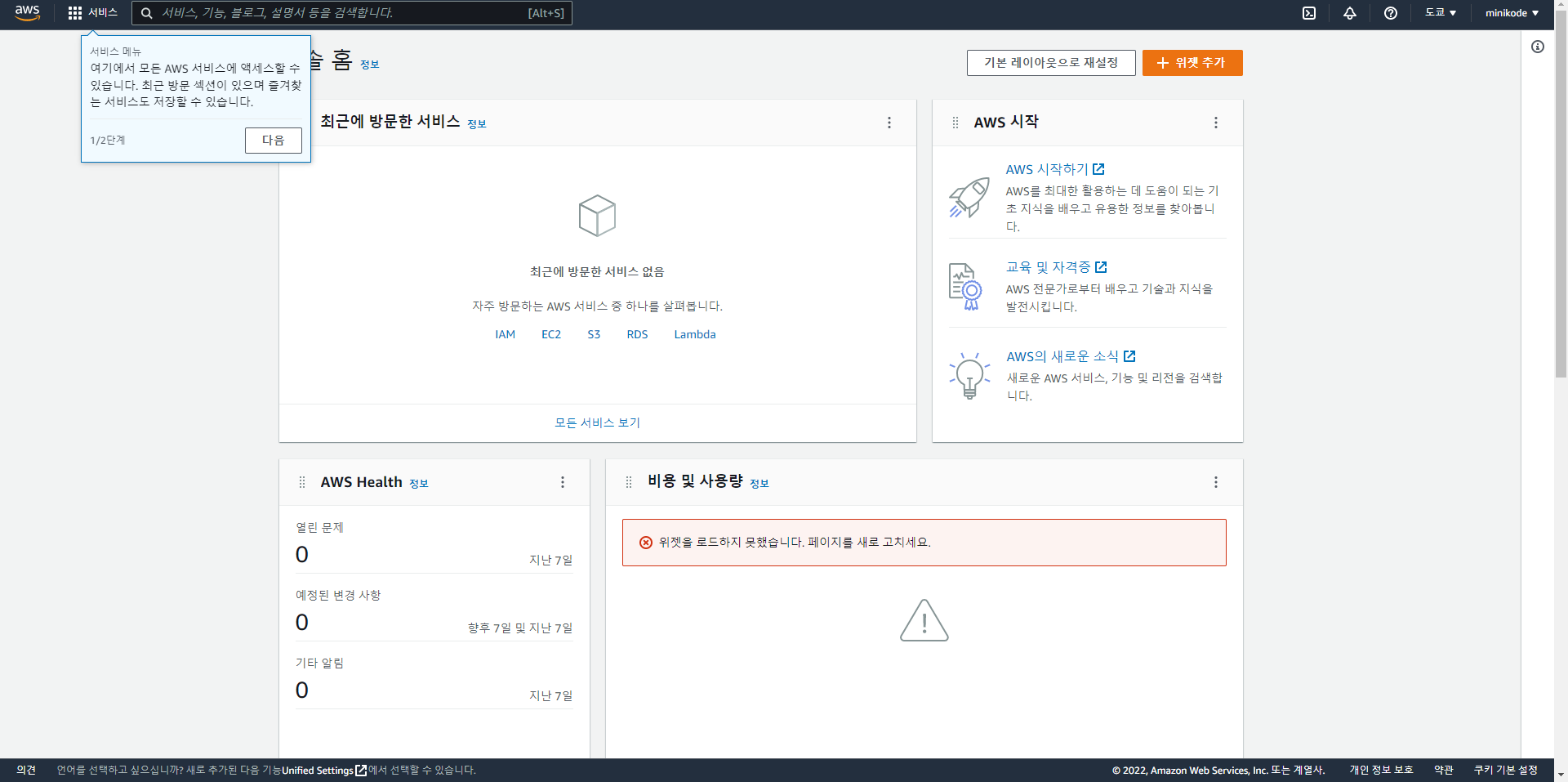Open the EC2 service link
This screenshot has width=1568, height=782.
pyautogui.click(x=551, y=334)
